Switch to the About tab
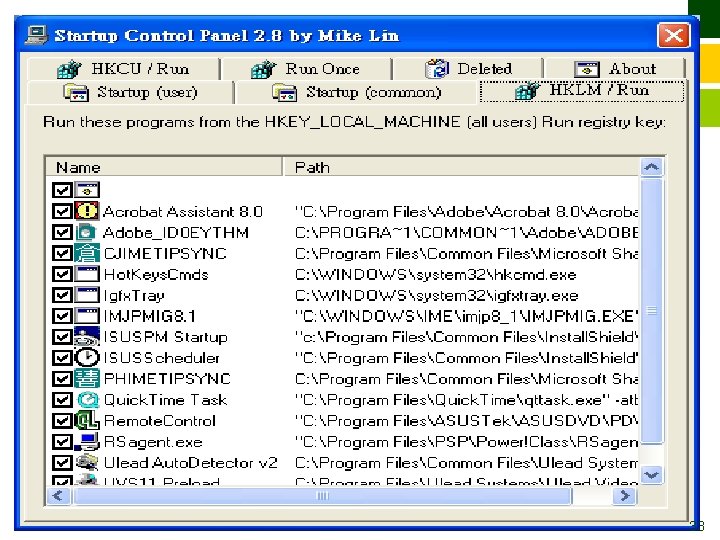720x540 pixels. pyautogui.click(x=615, y=69)
